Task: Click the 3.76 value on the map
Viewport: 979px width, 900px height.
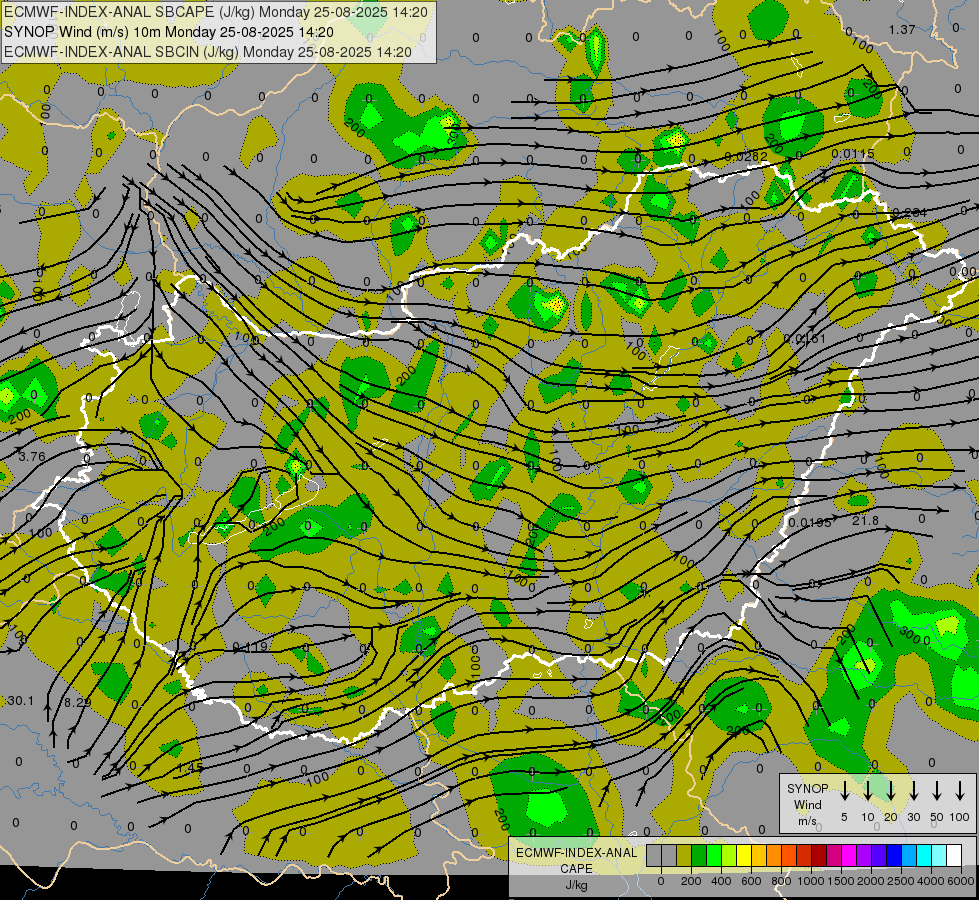Action: 32,457
